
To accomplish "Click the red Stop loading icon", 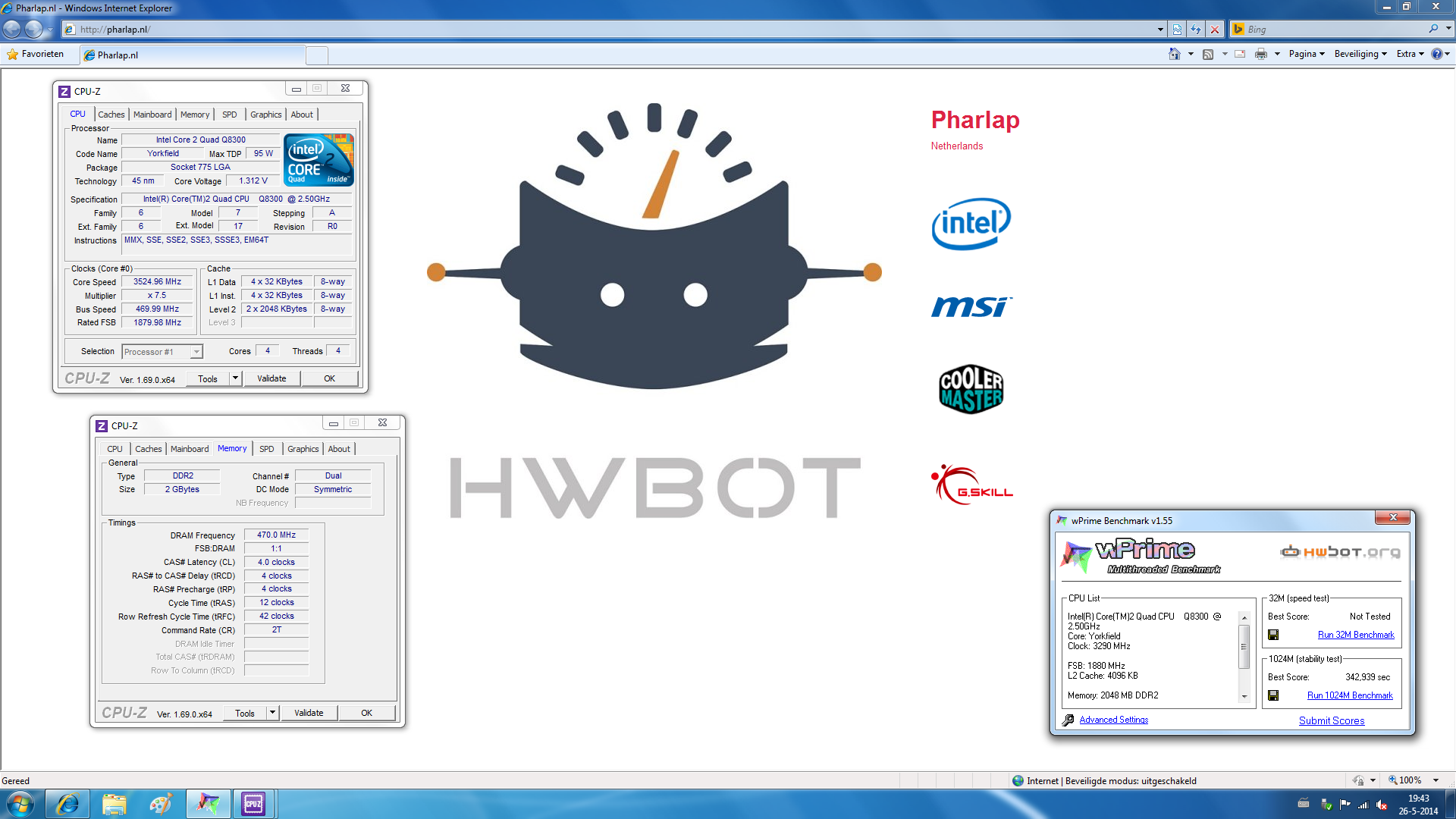I will 1215,29.
